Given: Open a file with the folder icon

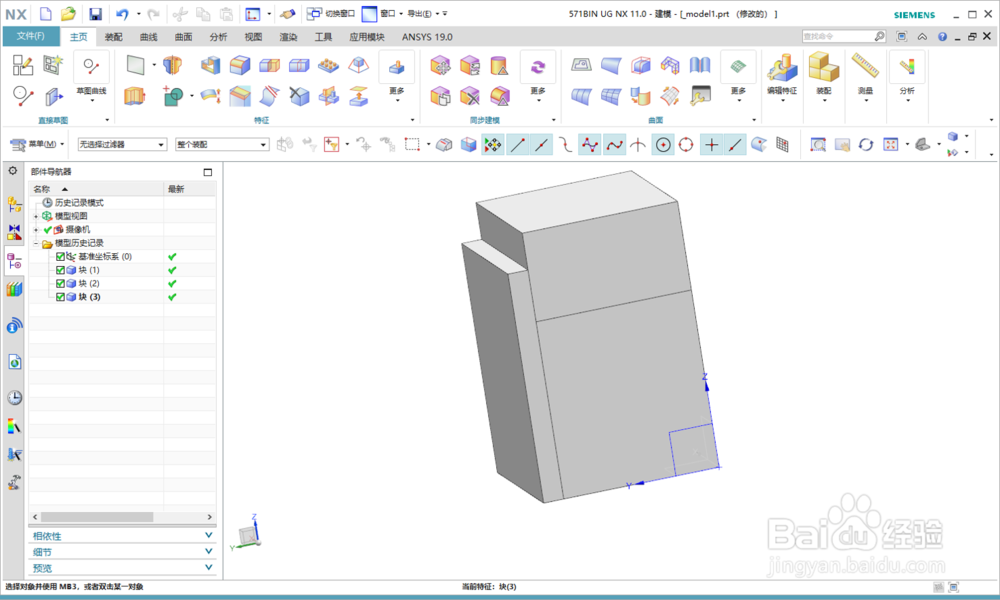Looking at the screenshot, I should click(68, 13).
